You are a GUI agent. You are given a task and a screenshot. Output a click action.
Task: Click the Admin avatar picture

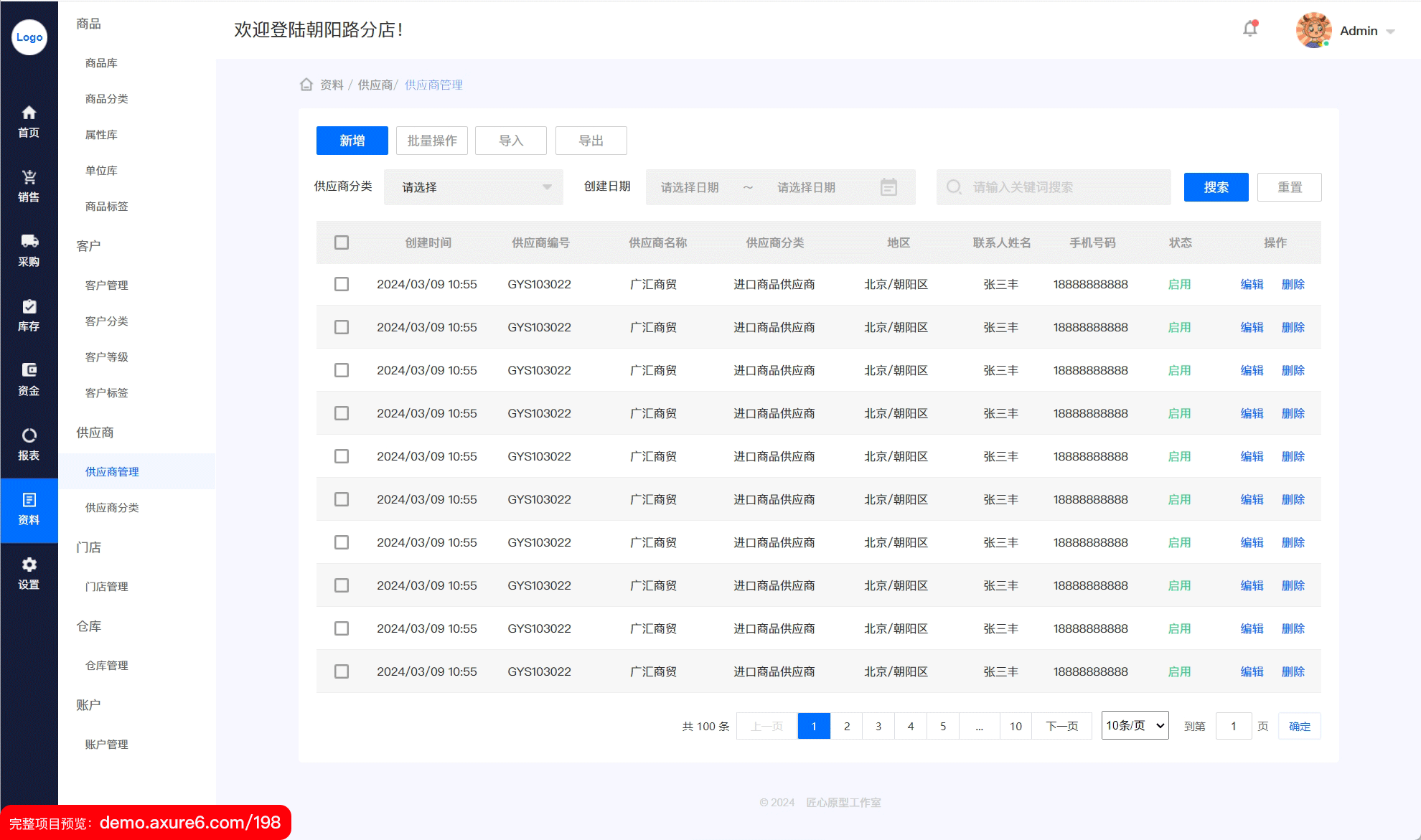[x=1314, y=31]
